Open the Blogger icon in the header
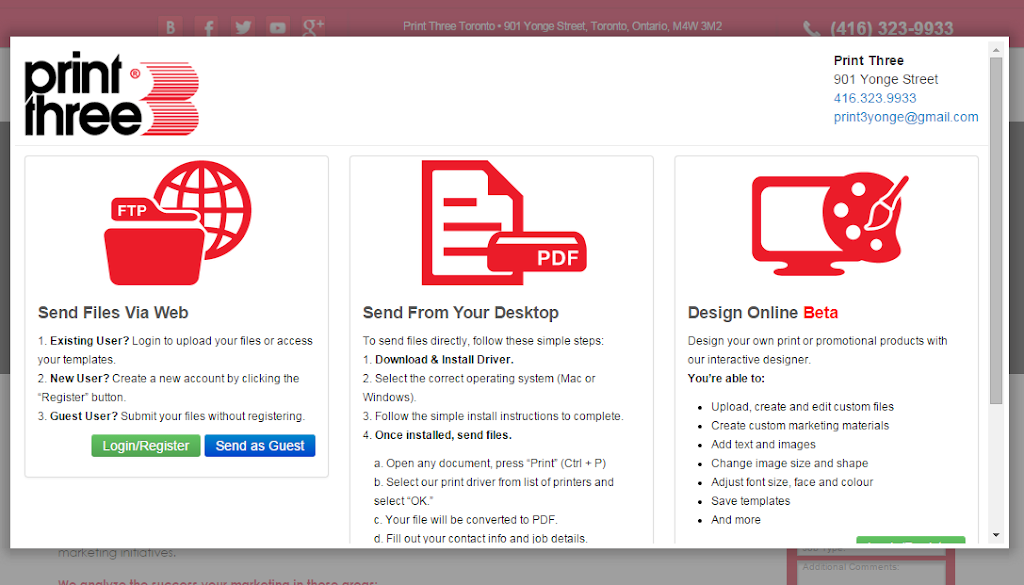Screen dimensions: 1024x585 tap(170, 27)
